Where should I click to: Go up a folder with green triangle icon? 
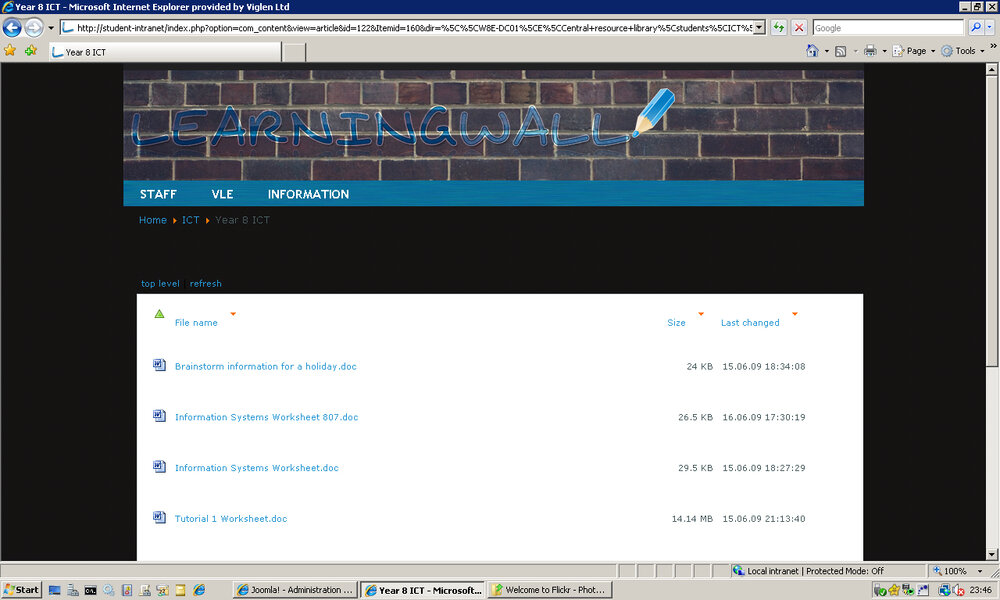pos(159,314)
